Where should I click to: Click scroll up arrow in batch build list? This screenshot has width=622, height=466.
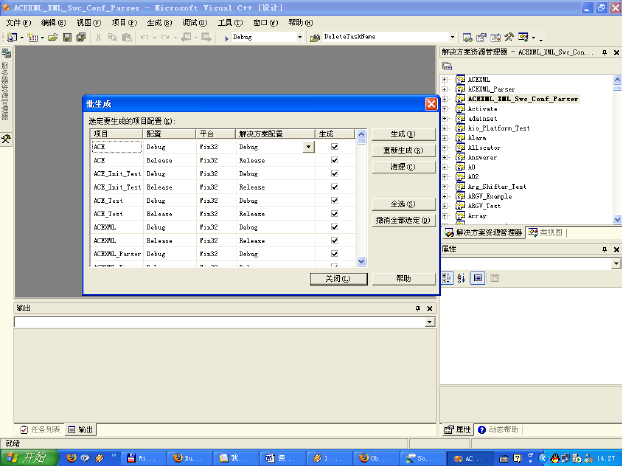pyautogui.click(x=361, y=134)
